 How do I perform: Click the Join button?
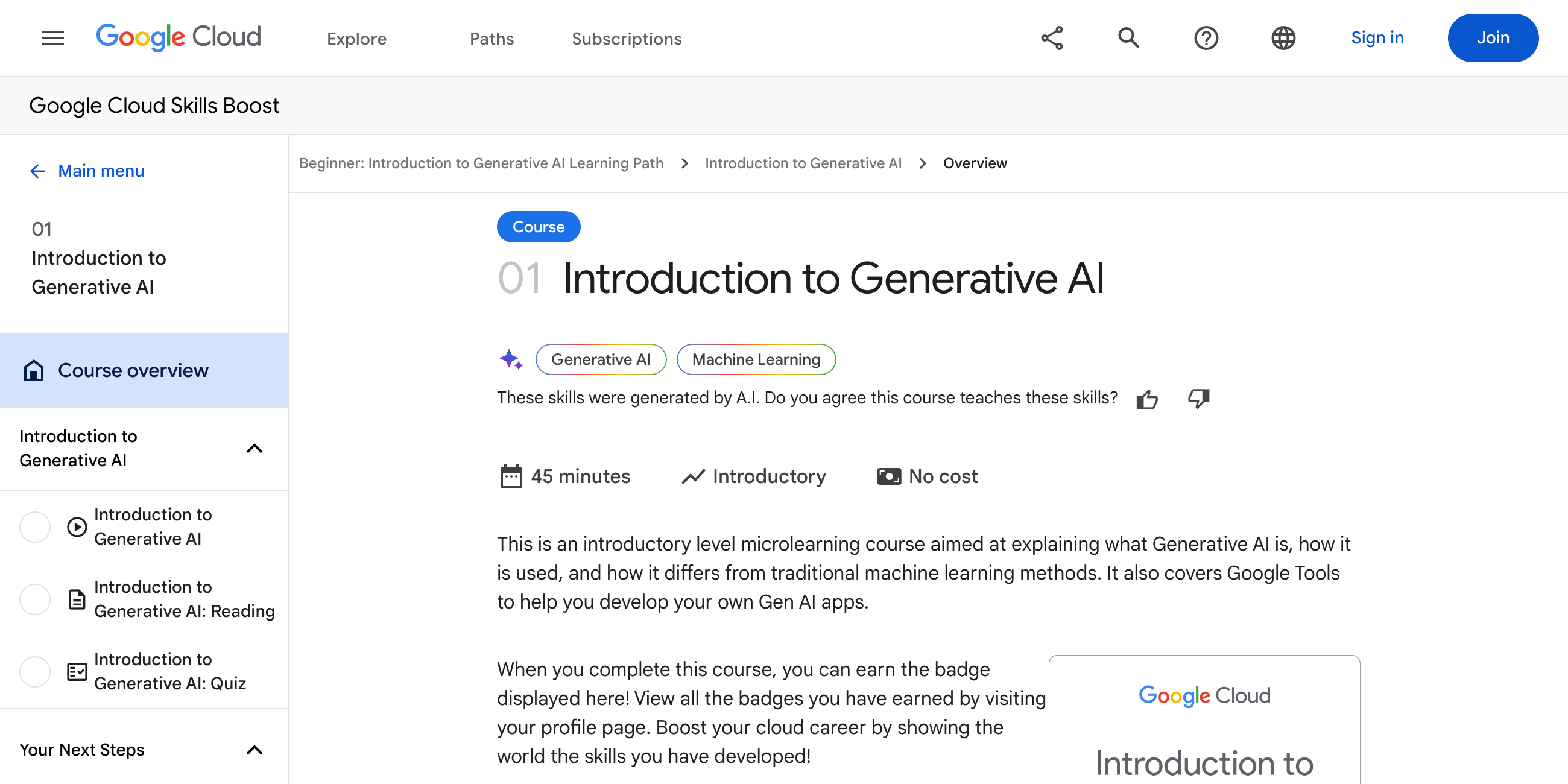pos(1493,38)
